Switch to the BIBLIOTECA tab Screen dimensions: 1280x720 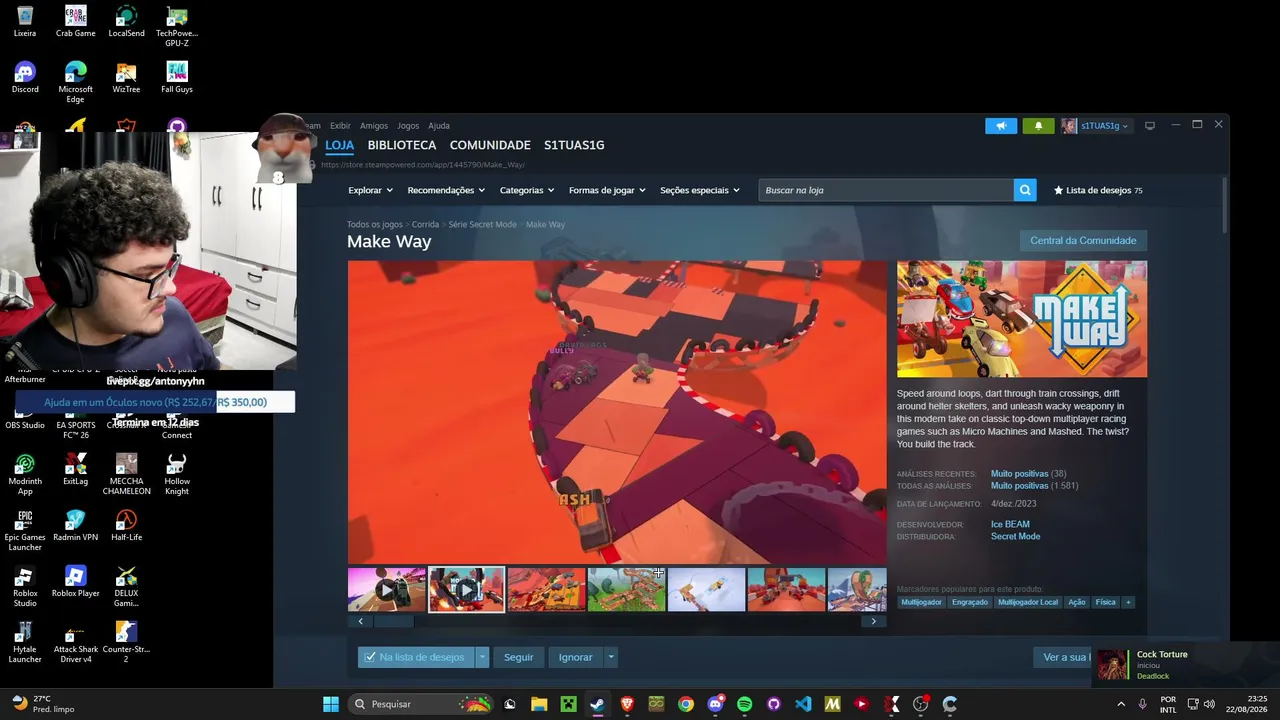click(x=402, y=145)
